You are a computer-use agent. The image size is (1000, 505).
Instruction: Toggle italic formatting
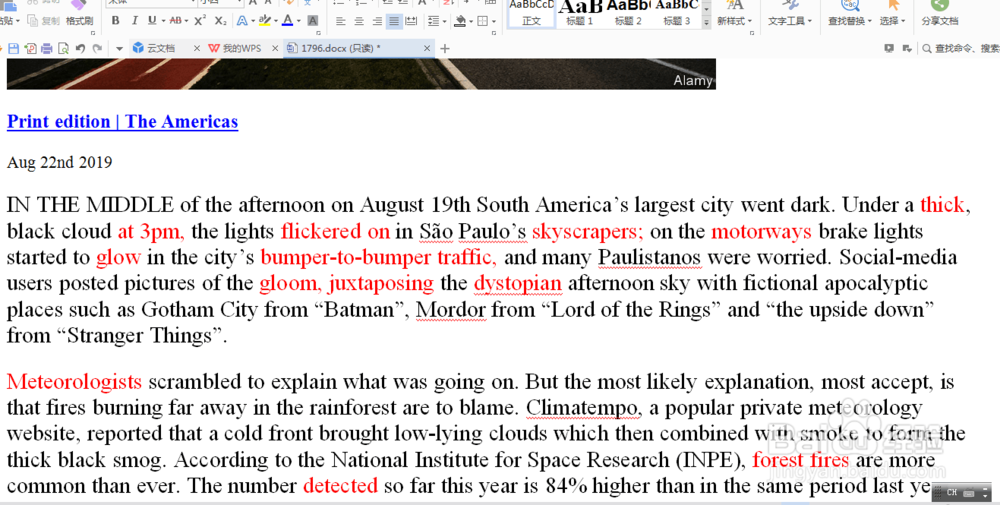pos(134,20)
